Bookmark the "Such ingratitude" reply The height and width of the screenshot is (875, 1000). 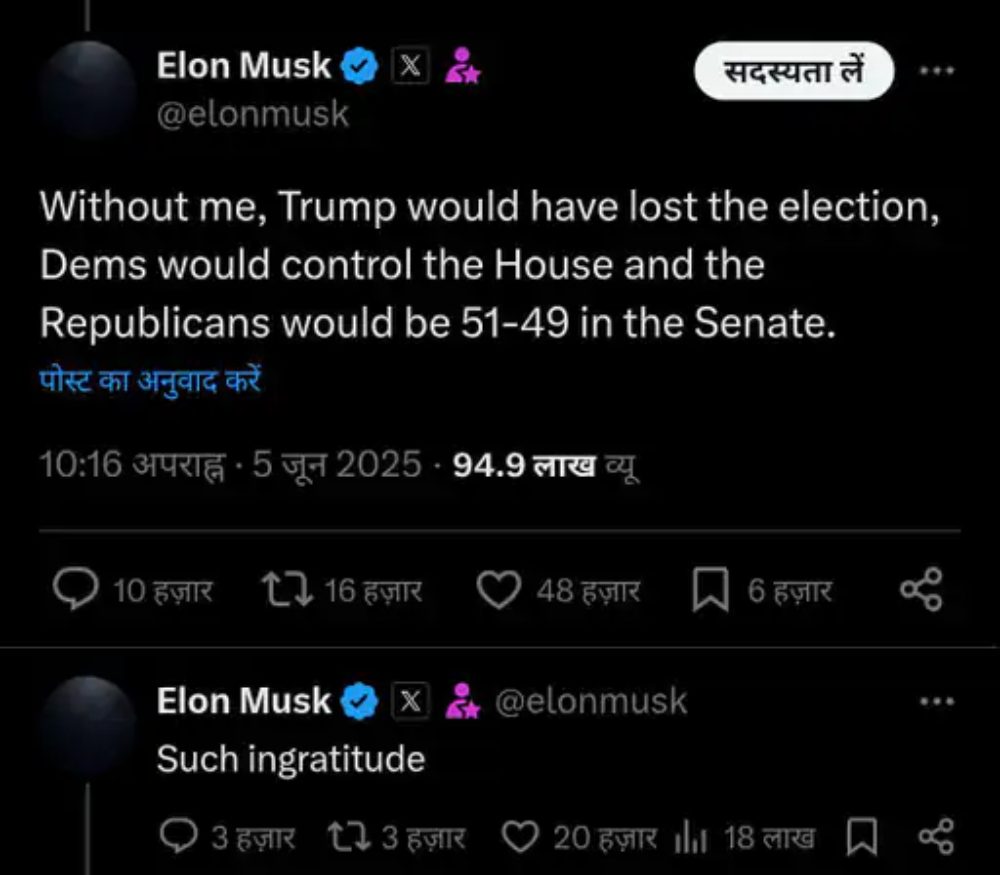coord(860,836)
